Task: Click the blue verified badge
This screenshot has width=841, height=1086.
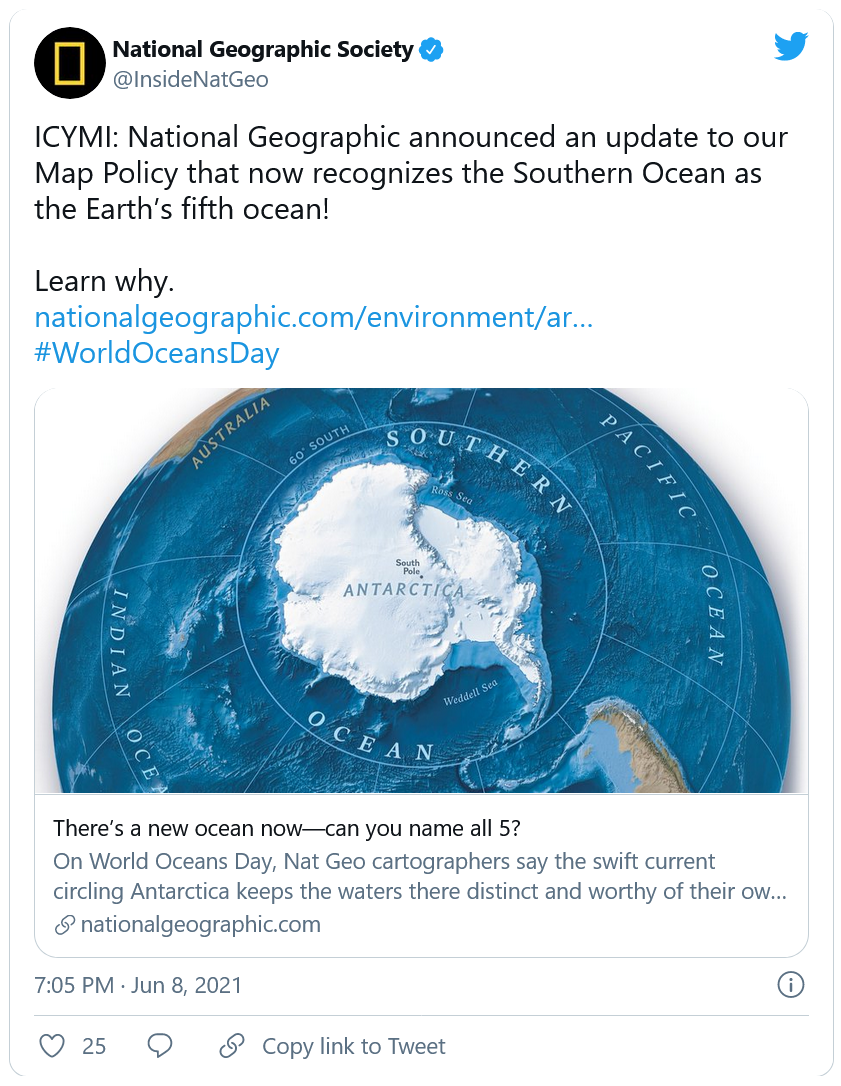Action: click(x=432, y=49)
